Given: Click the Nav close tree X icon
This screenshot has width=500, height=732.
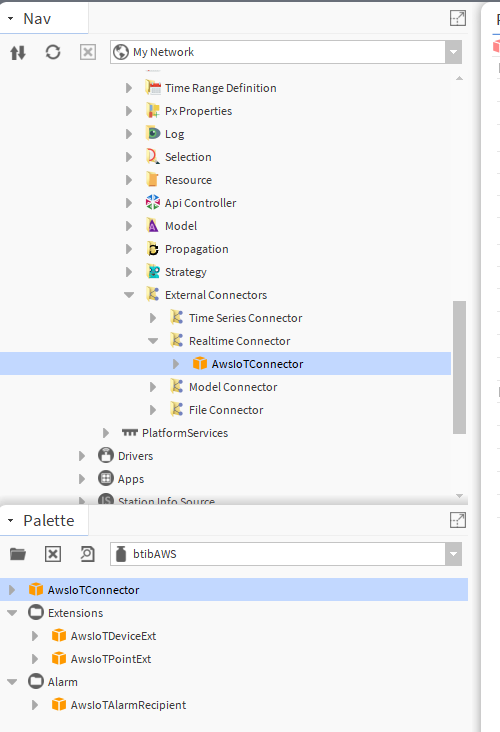Looking at the screenshot, I should click(88, 52).
